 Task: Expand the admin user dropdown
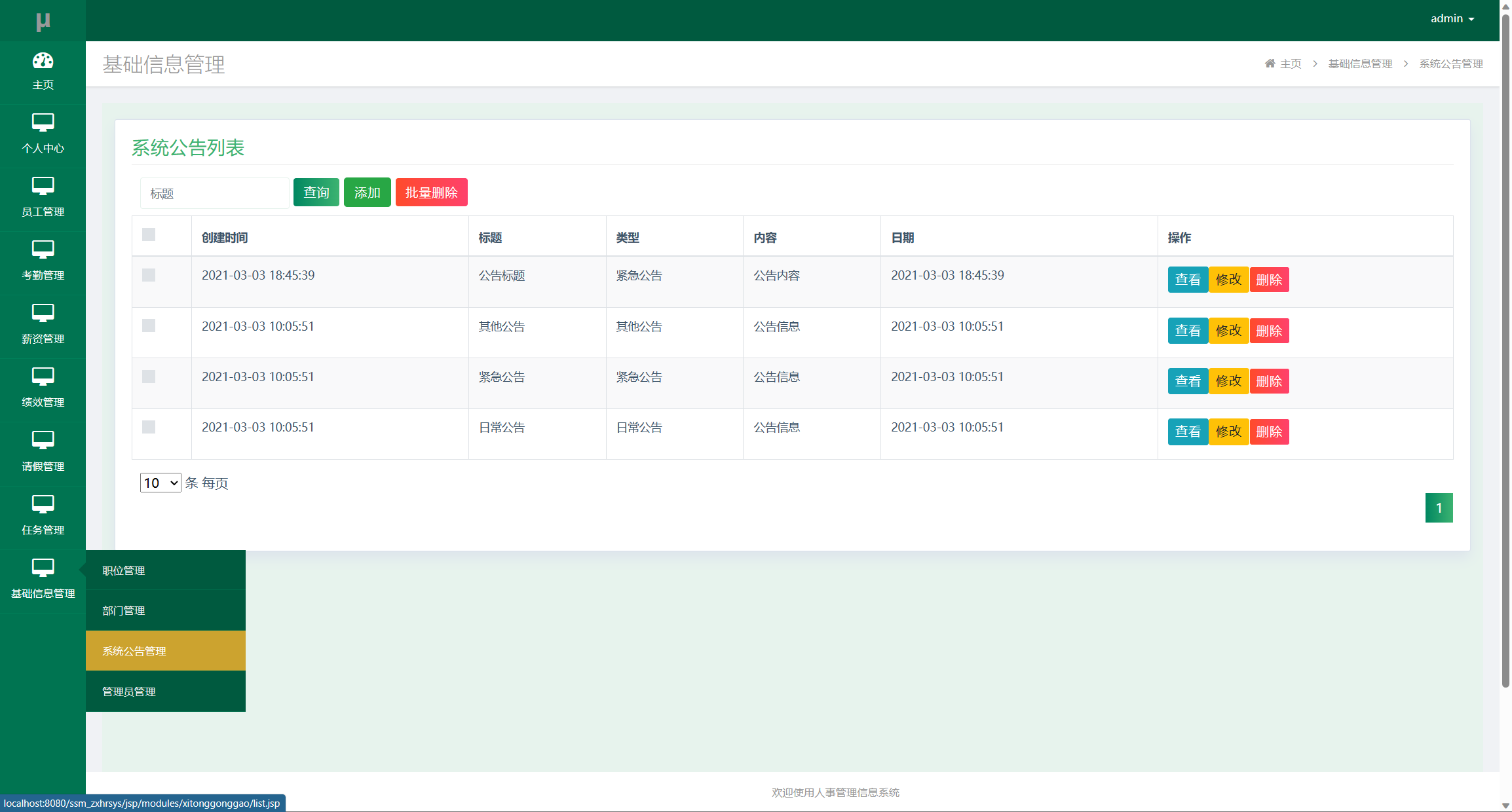tap(1452, 19)
